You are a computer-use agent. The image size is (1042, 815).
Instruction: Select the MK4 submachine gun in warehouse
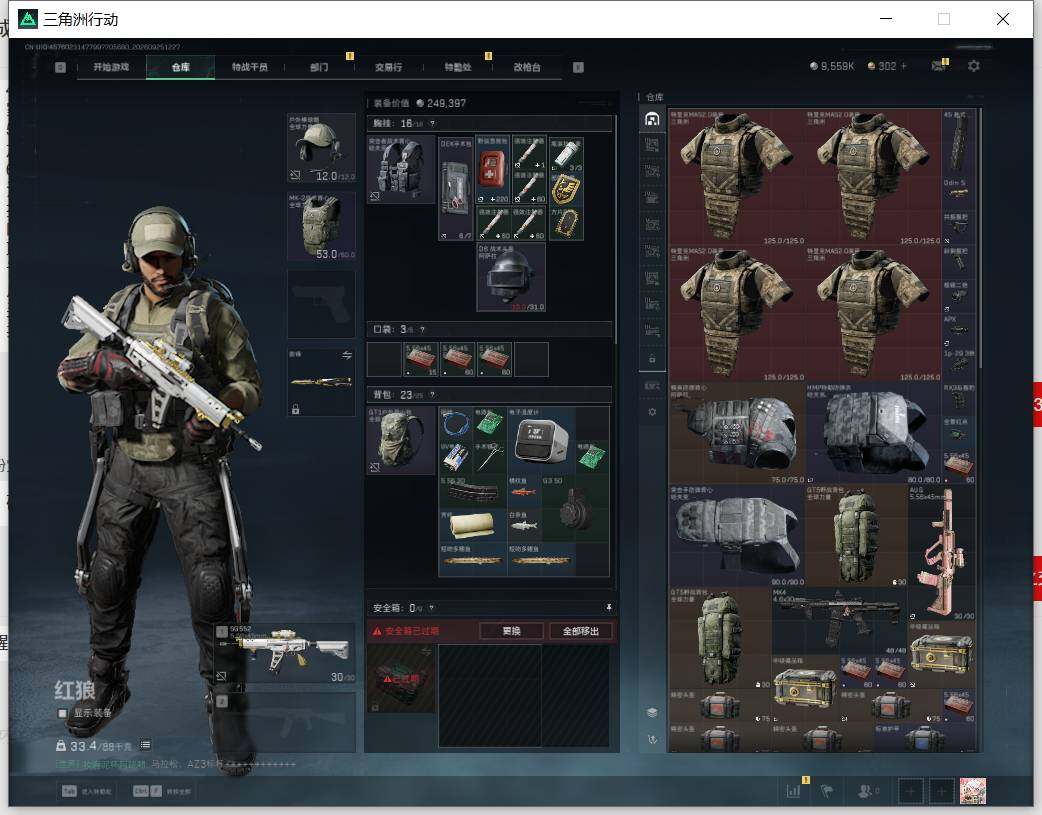point(839,620)
